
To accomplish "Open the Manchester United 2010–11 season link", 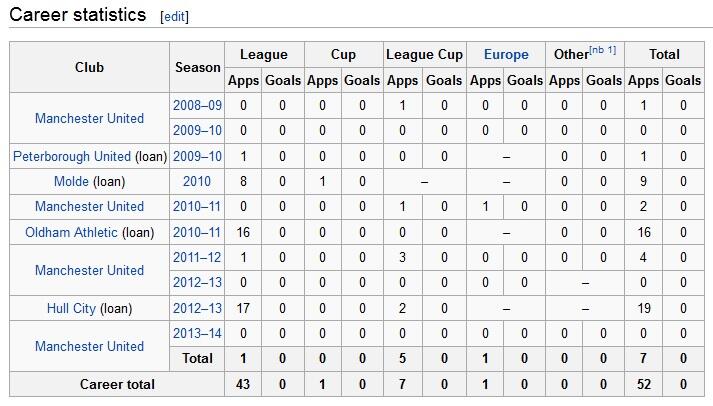I will click(197, 206).
